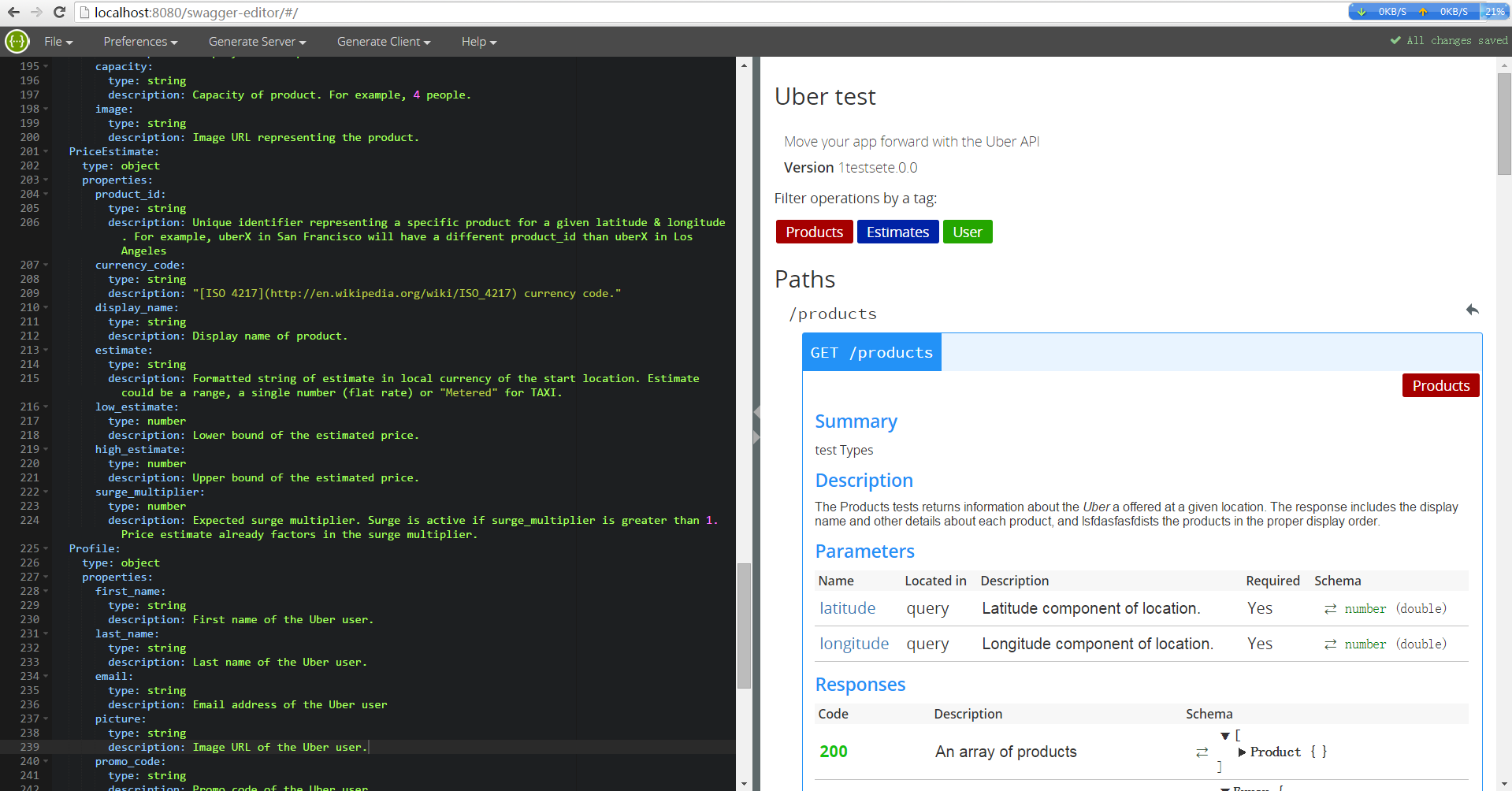This screenshot has width=1512, height=791.
Task: Click the jump-to-YAML arrow beside /products
Action: click(x=1472, y=310)
